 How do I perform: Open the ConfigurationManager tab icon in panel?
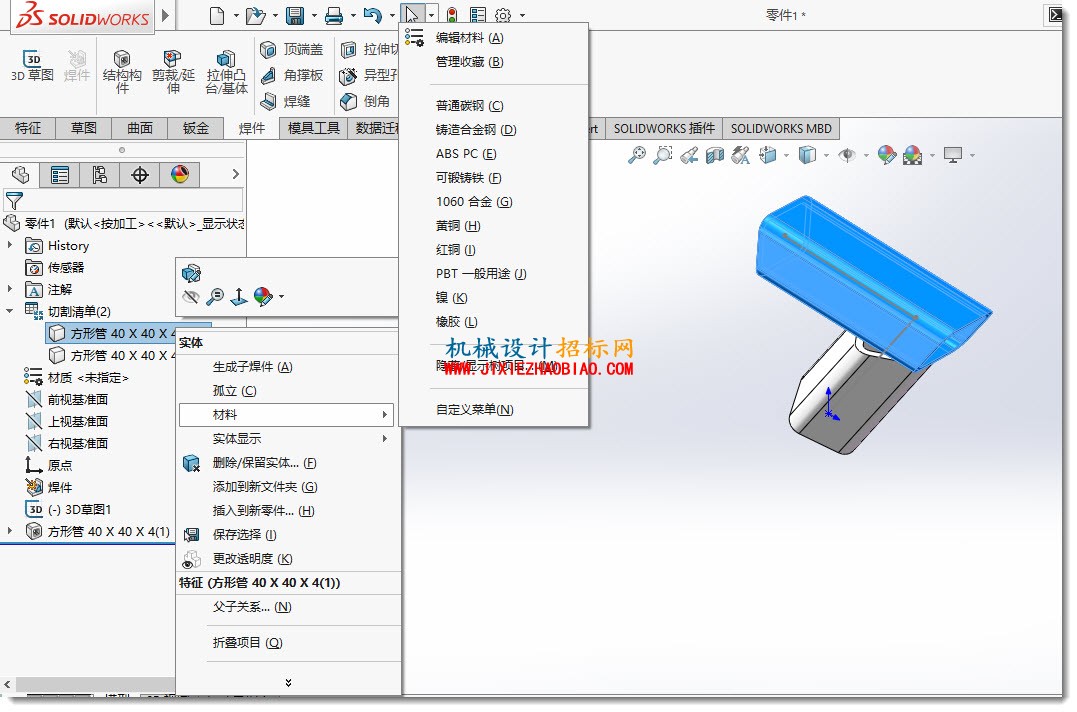100,175
